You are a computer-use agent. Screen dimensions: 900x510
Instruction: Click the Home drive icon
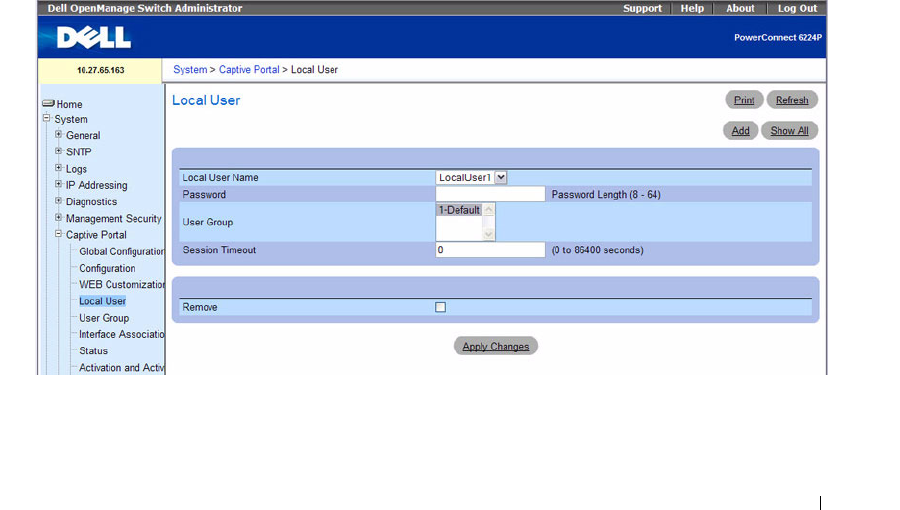click(x=48, y=104)
